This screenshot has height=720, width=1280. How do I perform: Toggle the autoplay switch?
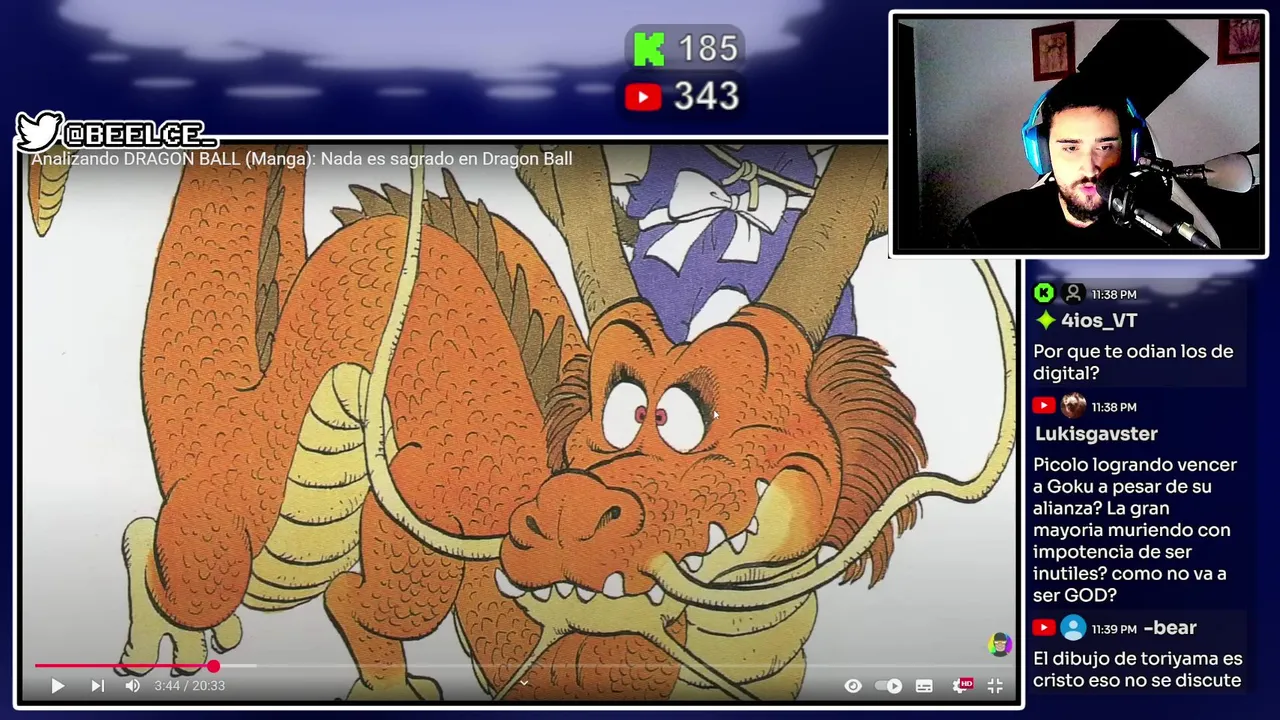[888, 686]
